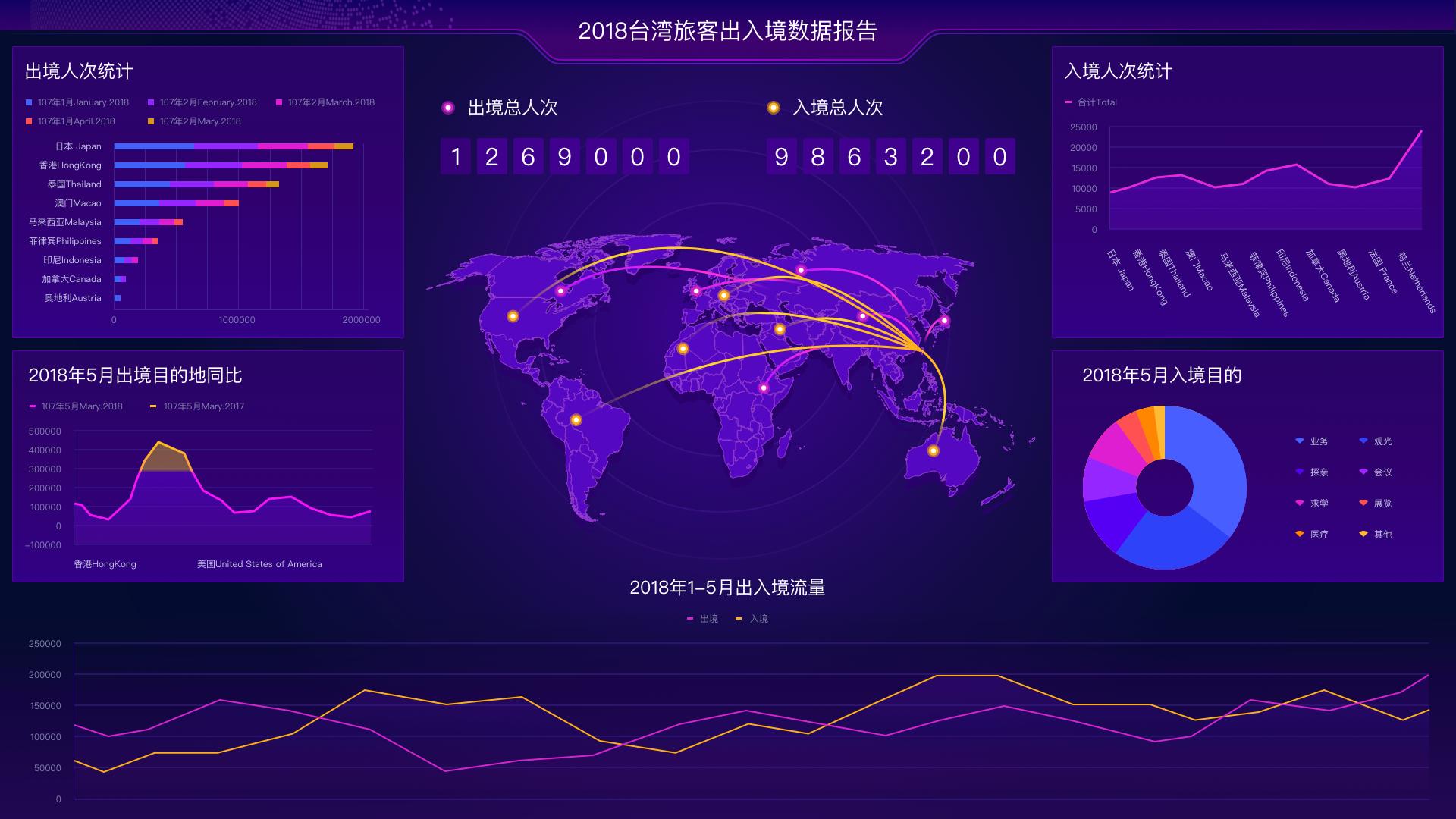
Task: Click the 香港HongKong axis label
Action: 105,563
